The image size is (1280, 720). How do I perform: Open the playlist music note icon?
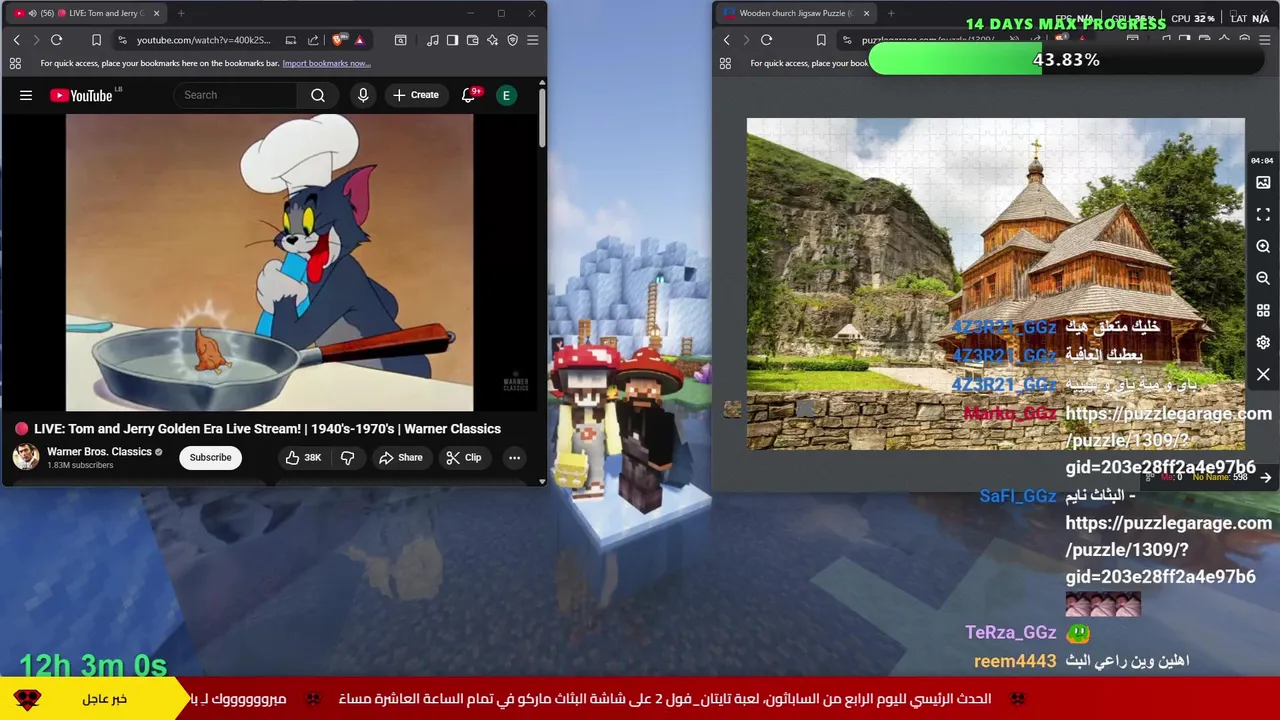(432, 40)
